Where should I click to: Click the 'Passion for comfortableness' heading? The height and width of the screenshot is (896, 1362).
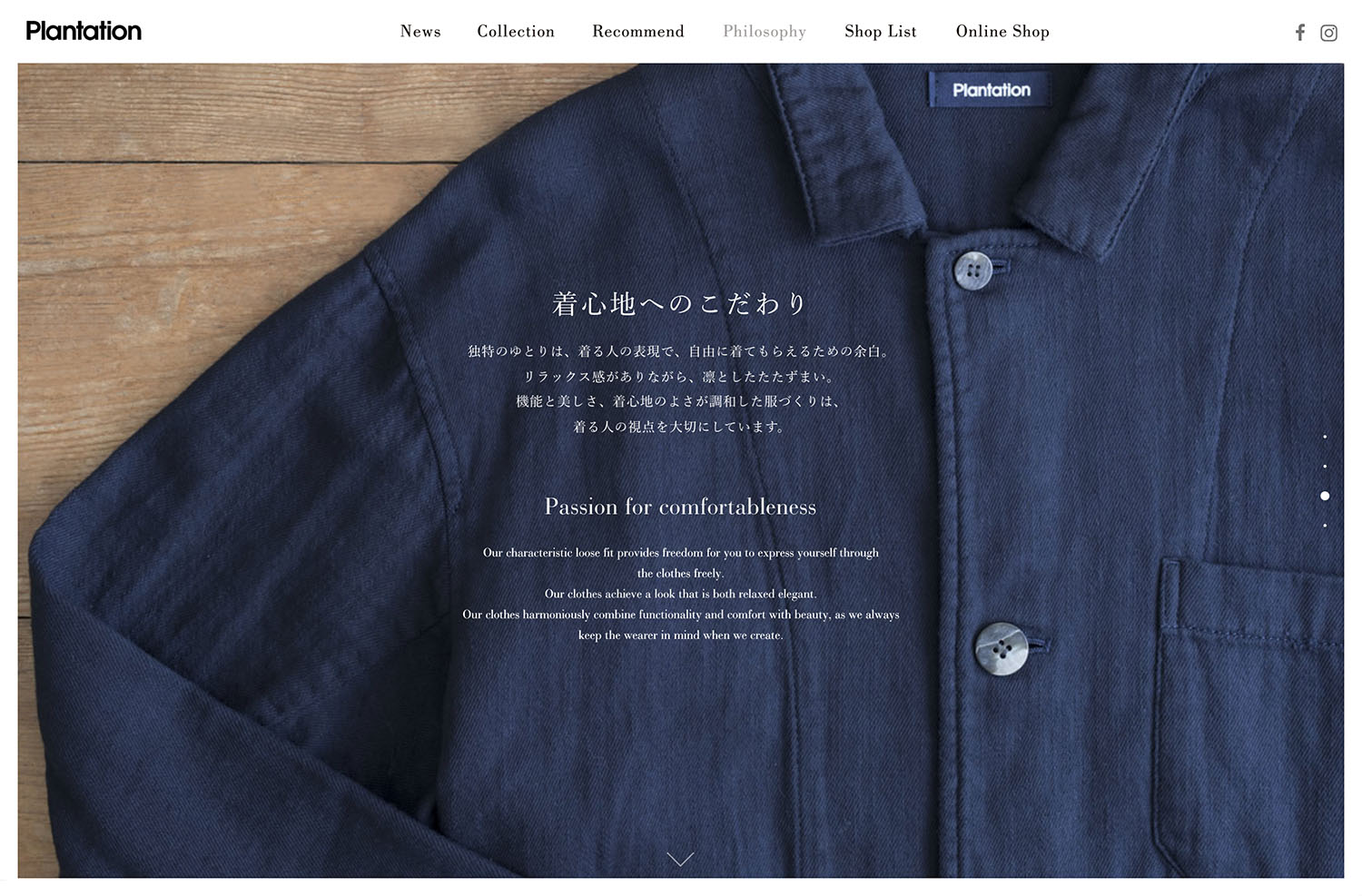[680, 507]
